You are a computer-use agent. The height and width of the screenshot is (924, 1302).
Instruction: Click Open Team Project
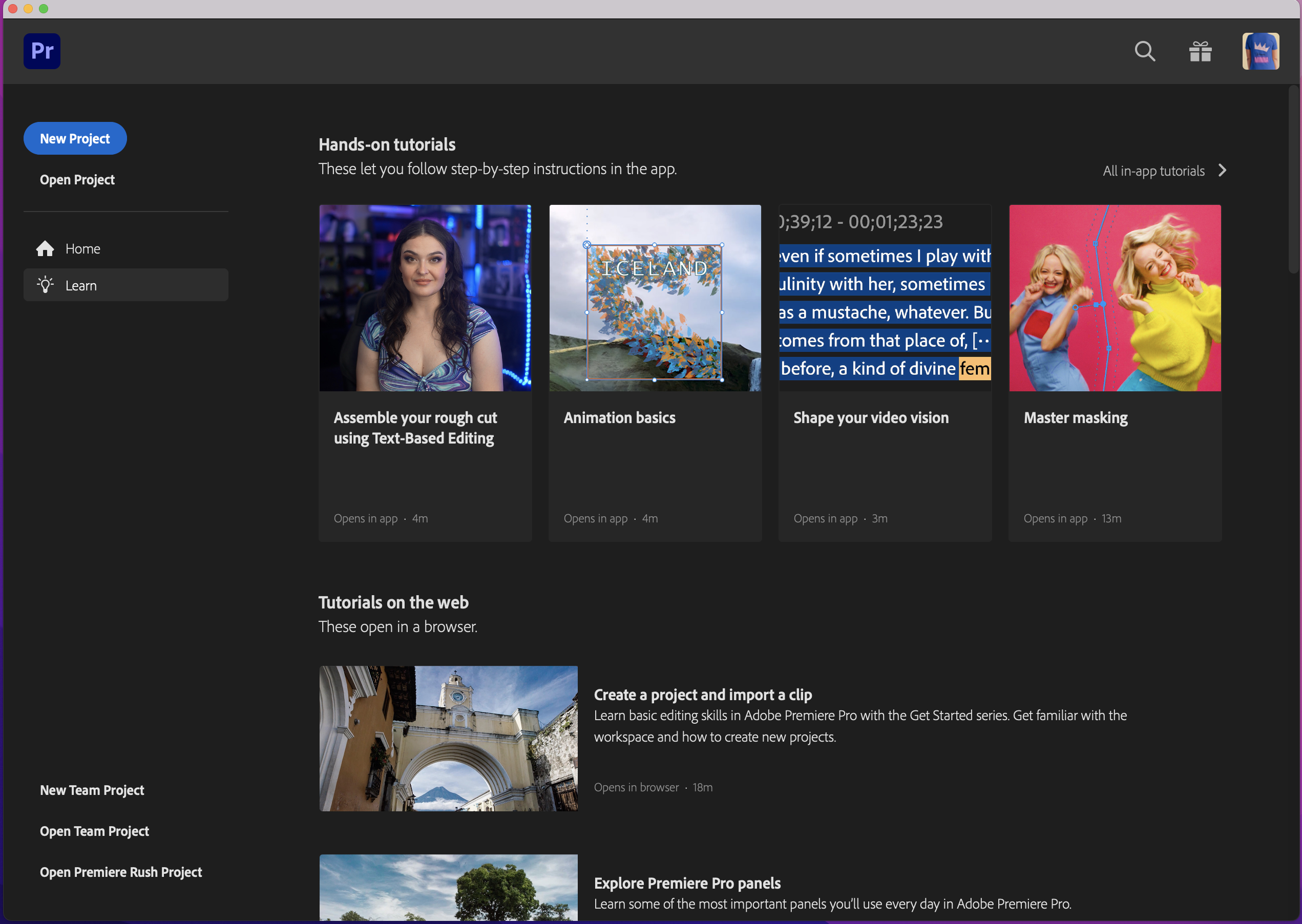tap(94, 831)
